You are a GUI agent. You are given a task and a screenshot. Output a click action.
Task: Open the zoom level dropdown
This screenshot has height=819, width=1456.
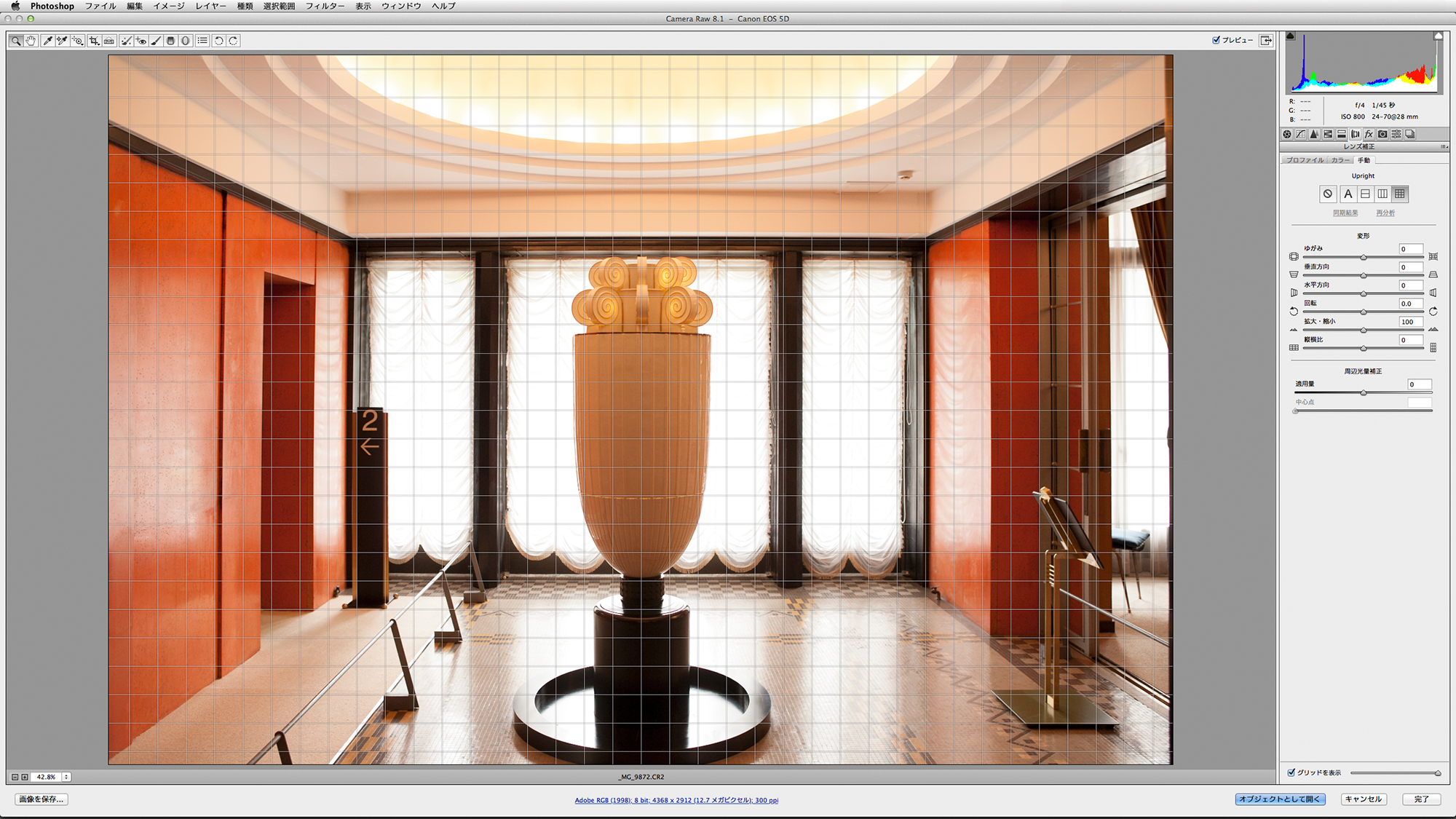(66, 777)
